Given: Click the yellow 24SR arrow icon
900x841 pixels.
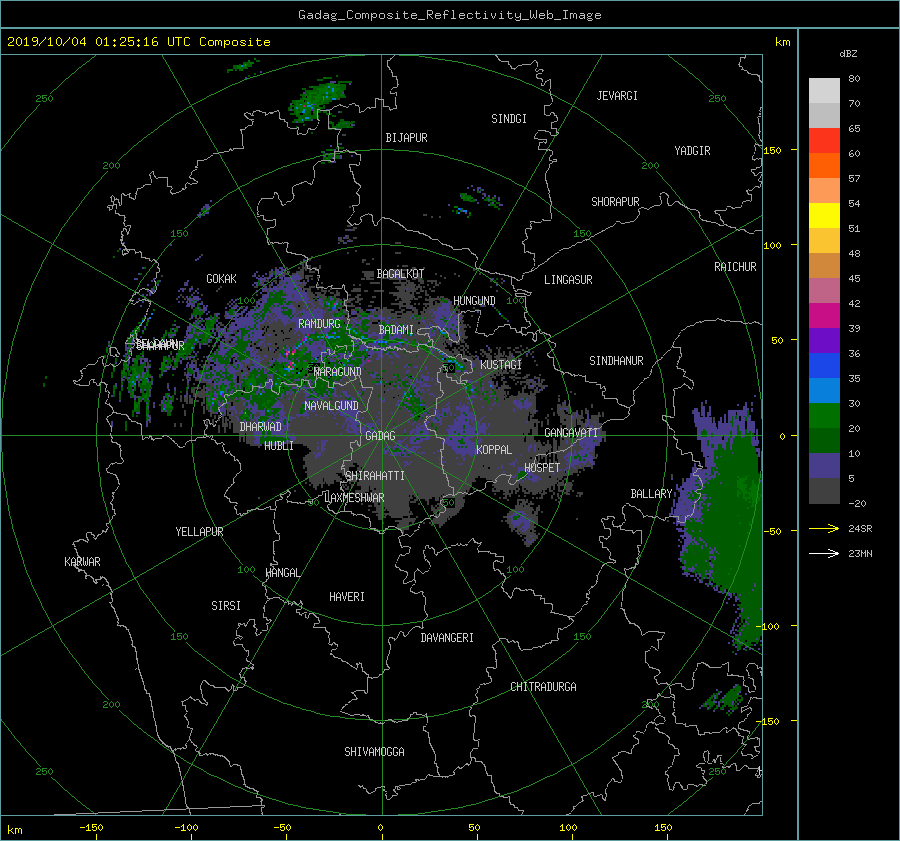Looking at the screenshot, I should 824,528.
